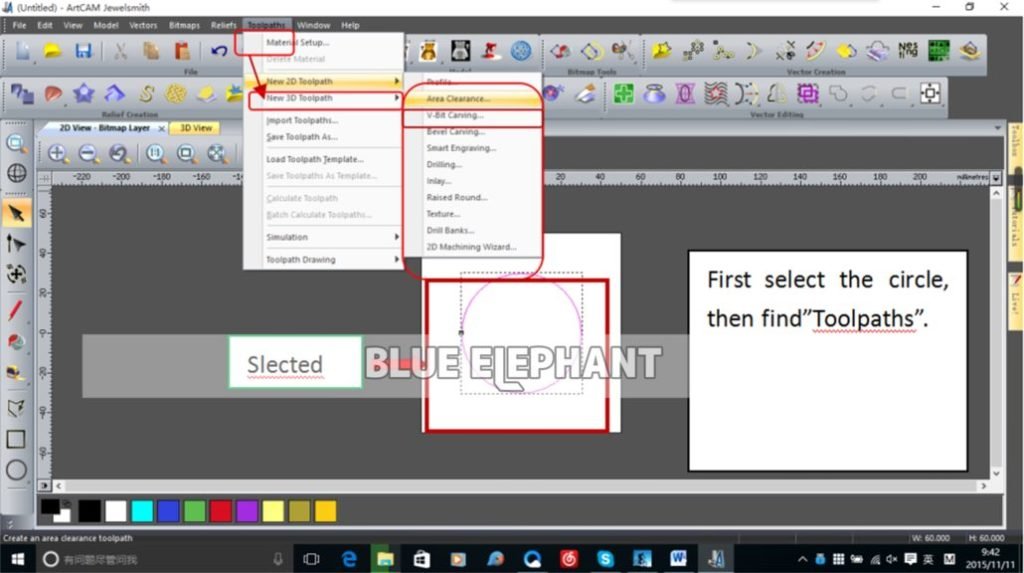Close the 2D View Bitmap Layer tab
Screen dimensions: 1024x573
point(161,129)
